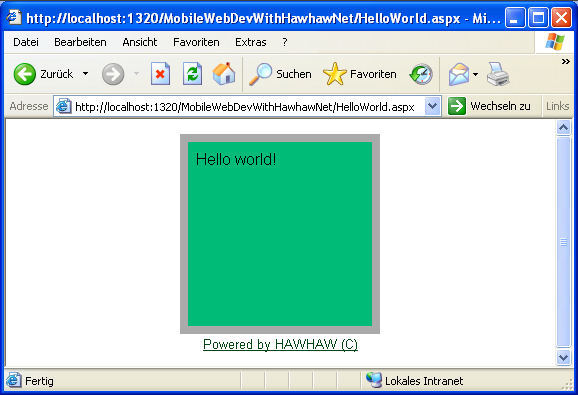This screenshot has height=395, width=578.
Task: Click the Fertig status text
Action: (39, 381)
